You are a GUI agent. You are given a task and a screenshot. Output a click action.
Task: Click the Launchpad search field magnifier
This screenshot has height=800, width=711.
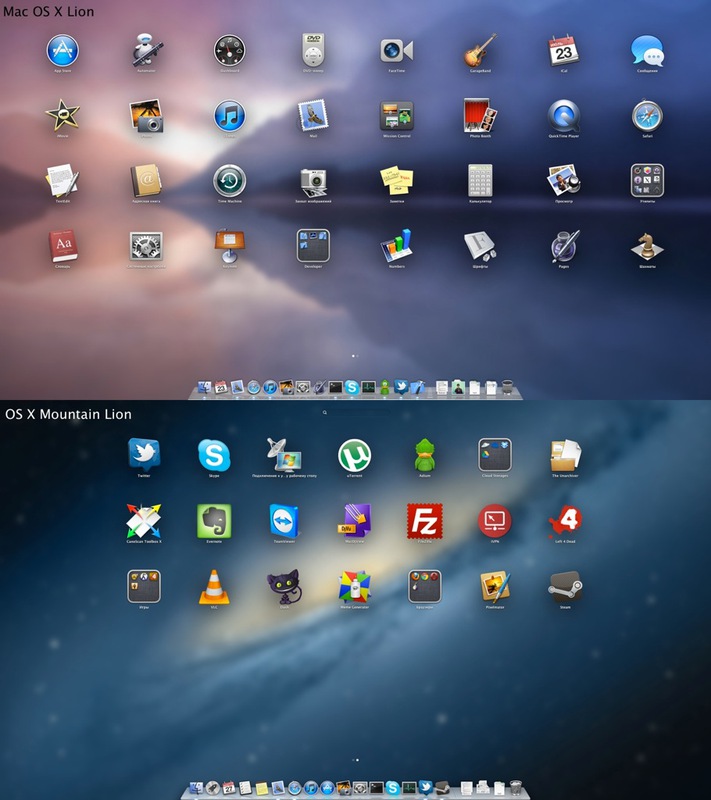click(324, 412)
